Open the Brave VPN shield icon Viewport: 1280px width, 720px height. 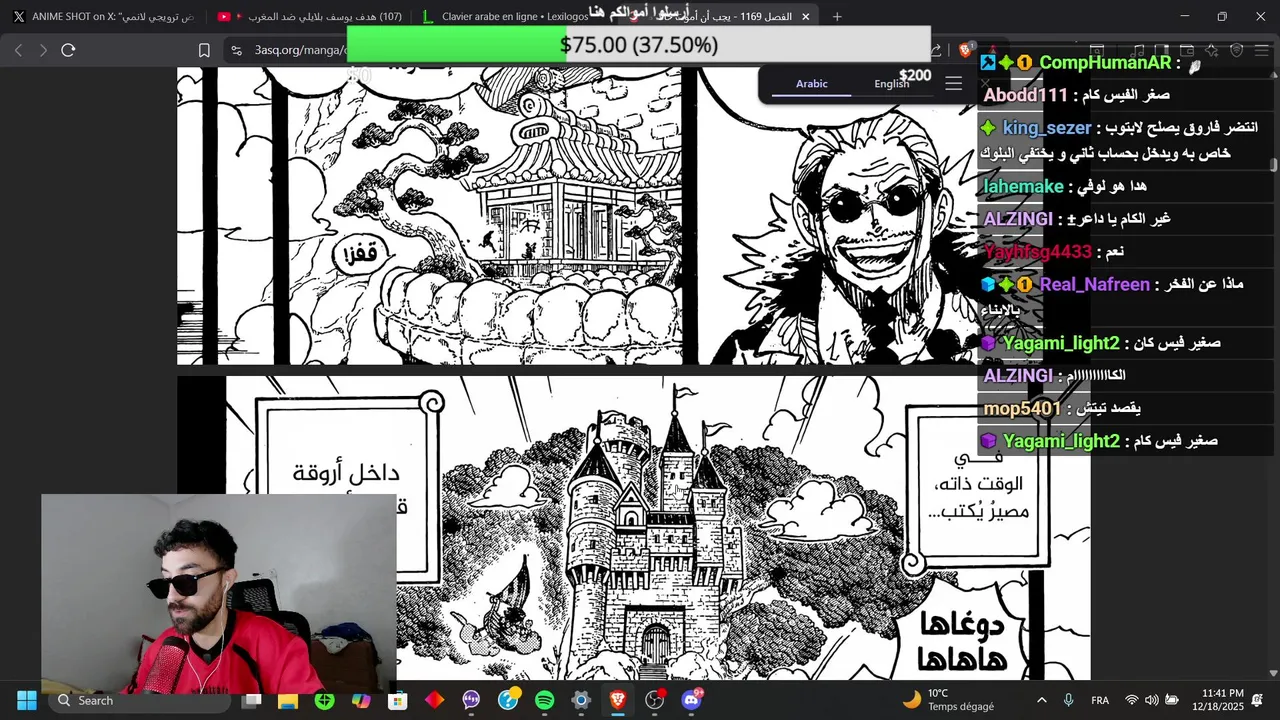pos(1236,50)
